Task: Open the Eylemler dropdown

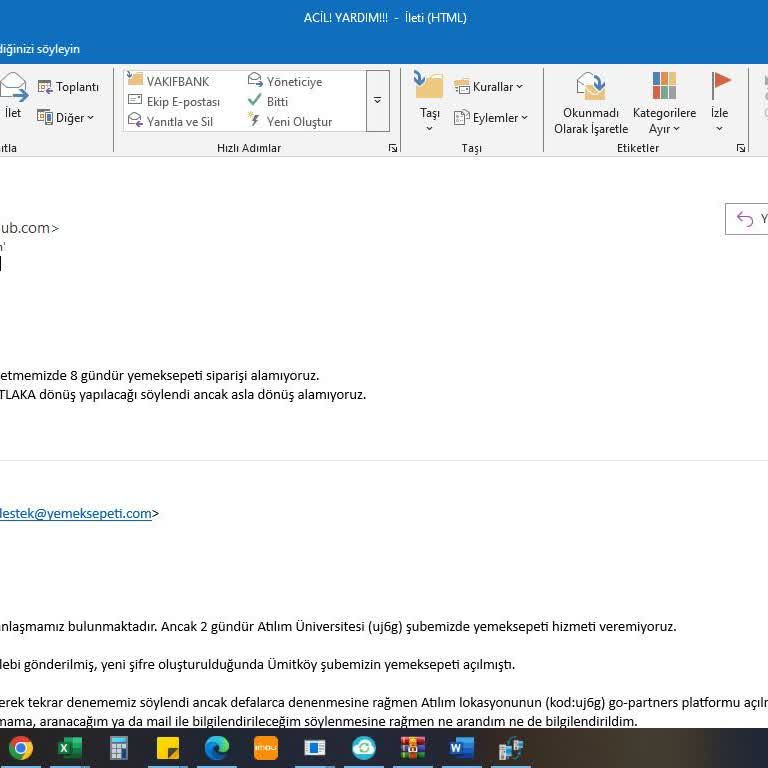Action: coord(491,118)
